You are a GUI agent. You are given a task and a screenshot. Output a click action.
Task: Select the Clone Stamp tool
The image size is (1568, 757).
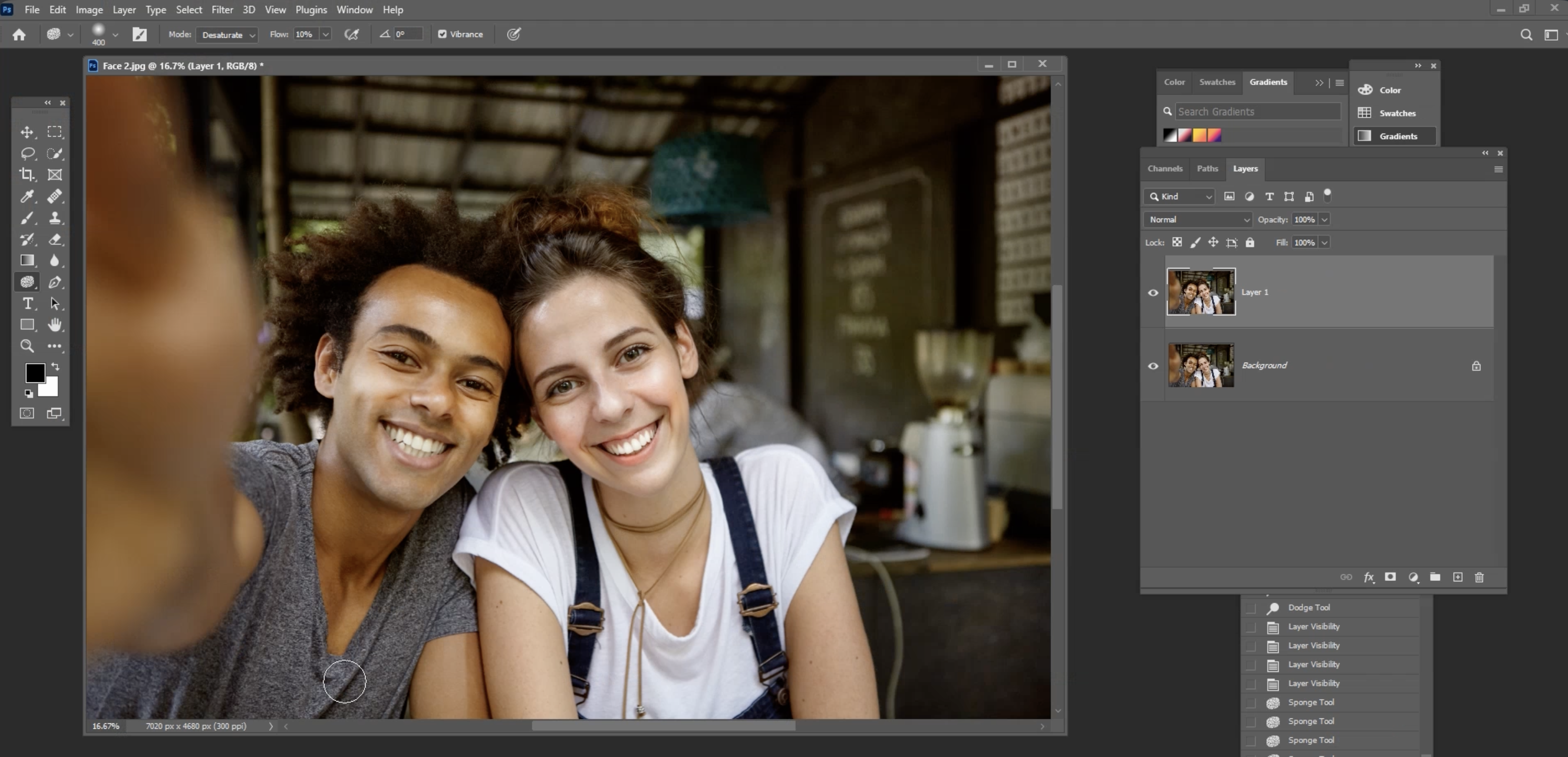[55, 218]
